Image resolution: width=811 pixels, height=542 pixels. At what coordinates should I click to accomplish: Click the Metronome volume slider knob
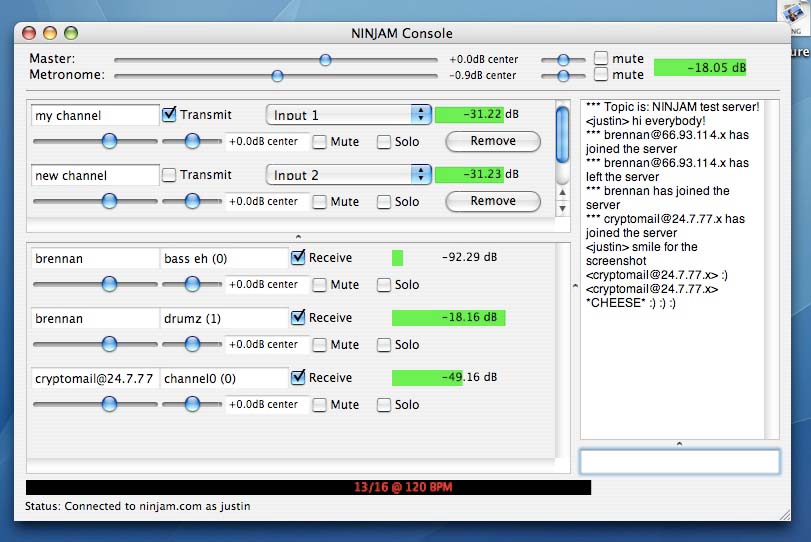[x=277, y=75]
